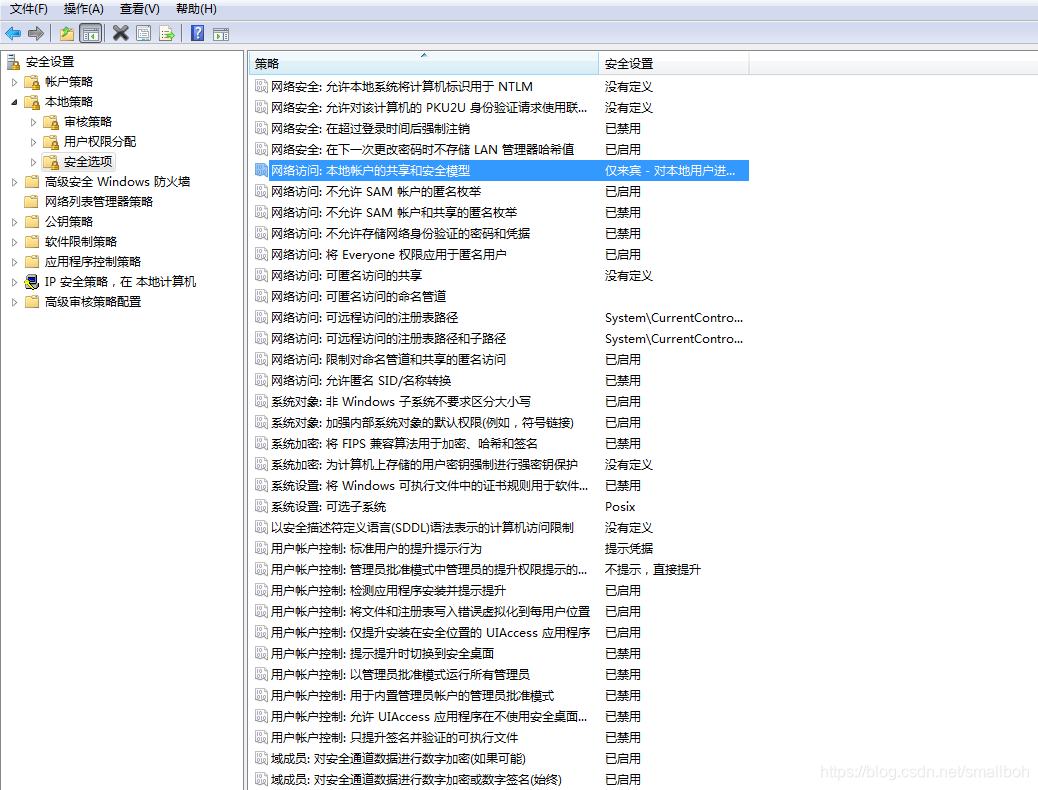Viewport: 1038px width, 790px height.
Task: Sort by the 安全设置 column header
Action: [674, 64]
